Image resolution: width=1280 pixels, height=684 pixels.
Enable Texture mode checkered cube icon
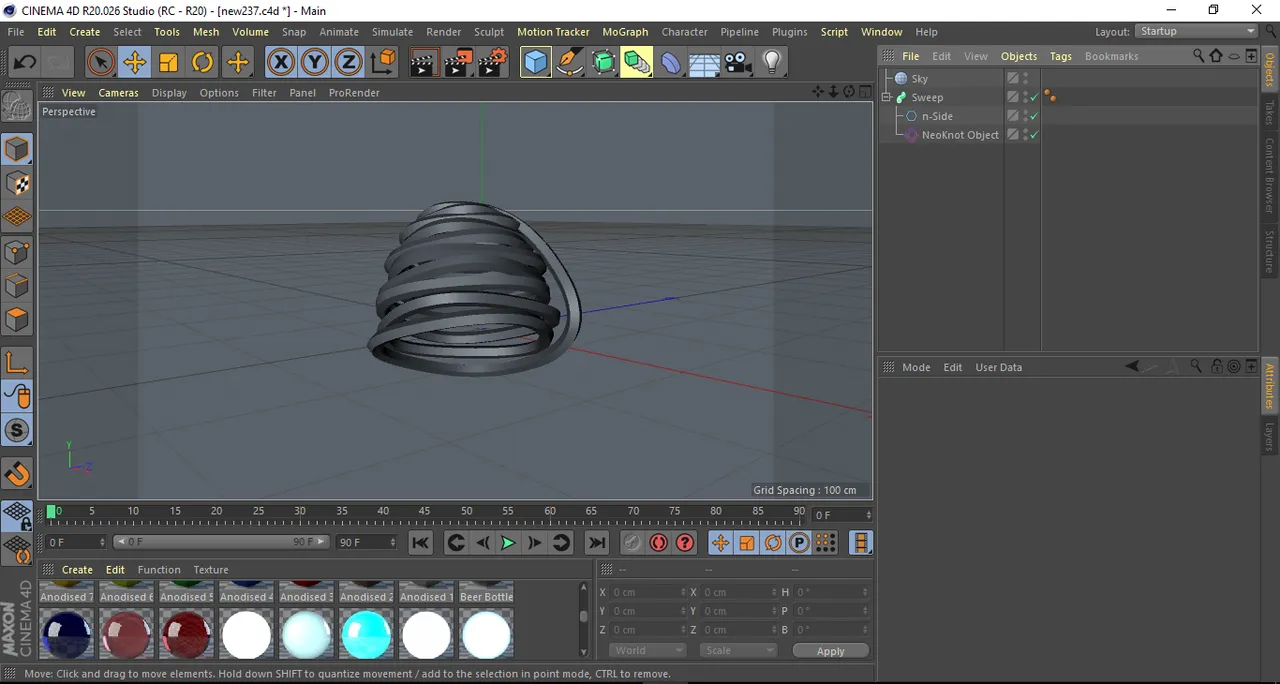[x=17, y=183]
